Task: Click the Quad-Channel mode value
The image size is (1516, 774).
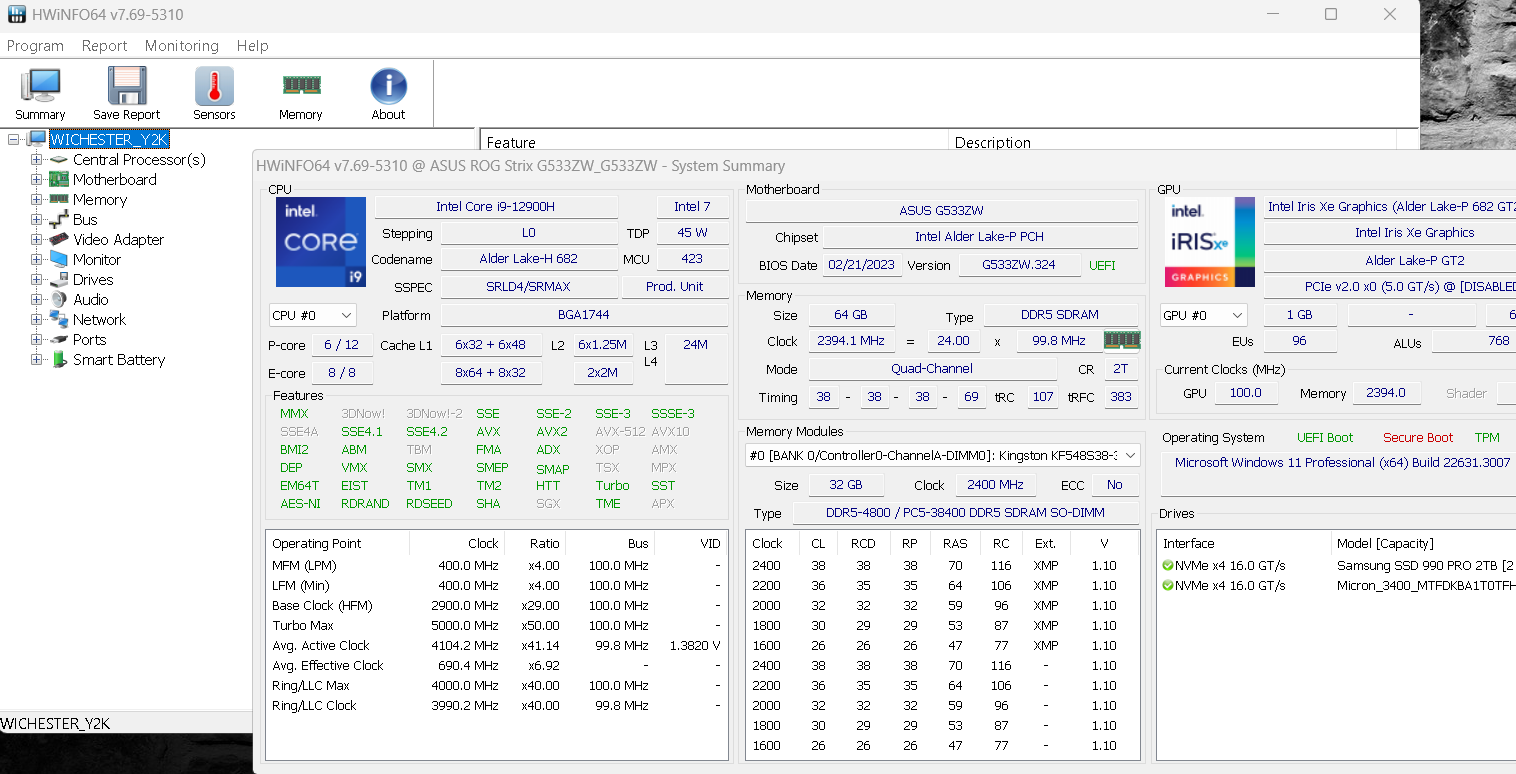Action: point(931,369)
